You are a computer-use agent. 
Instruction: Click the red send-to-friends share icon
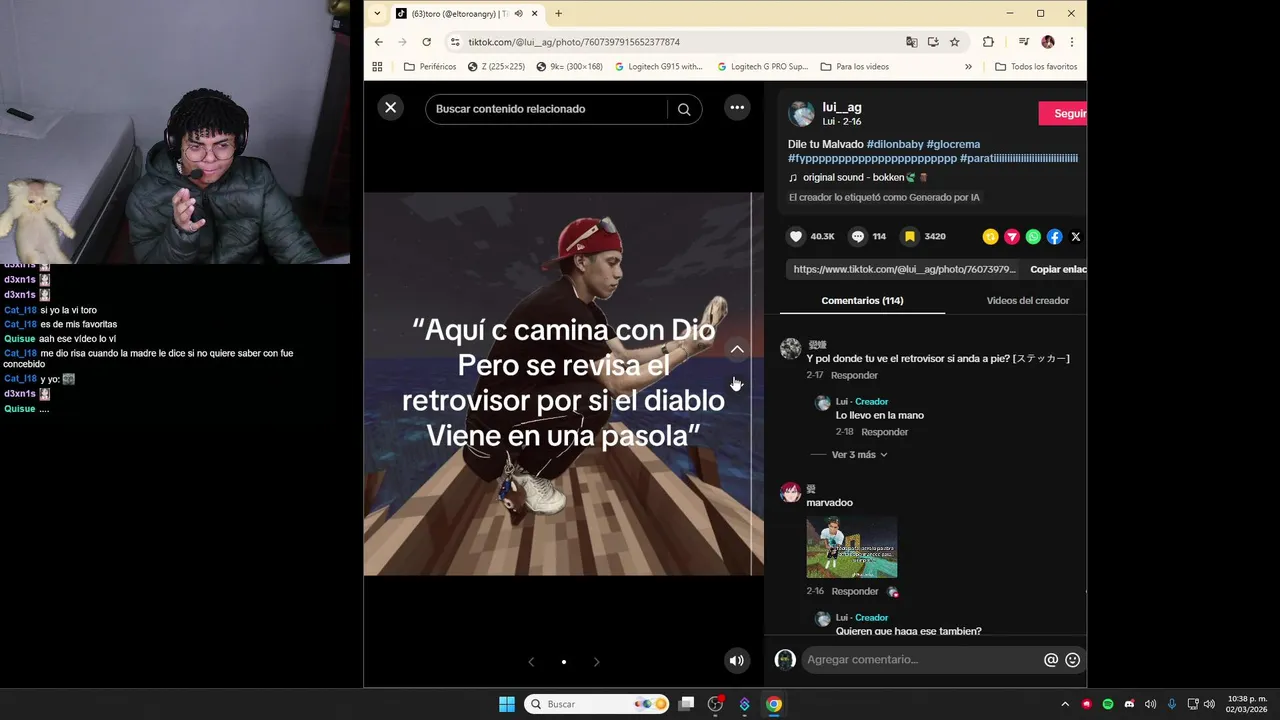click(1012, 237)
